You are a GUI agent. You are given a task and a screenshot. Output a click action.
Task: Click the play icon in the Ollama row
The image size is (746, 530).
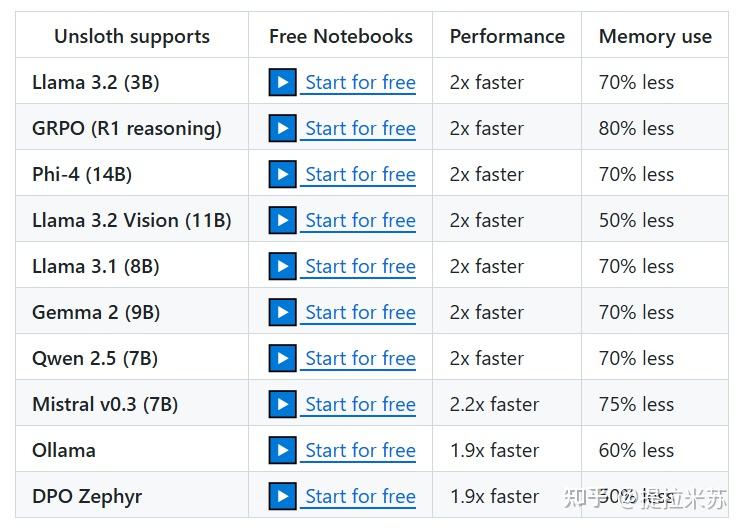[283, 451]
